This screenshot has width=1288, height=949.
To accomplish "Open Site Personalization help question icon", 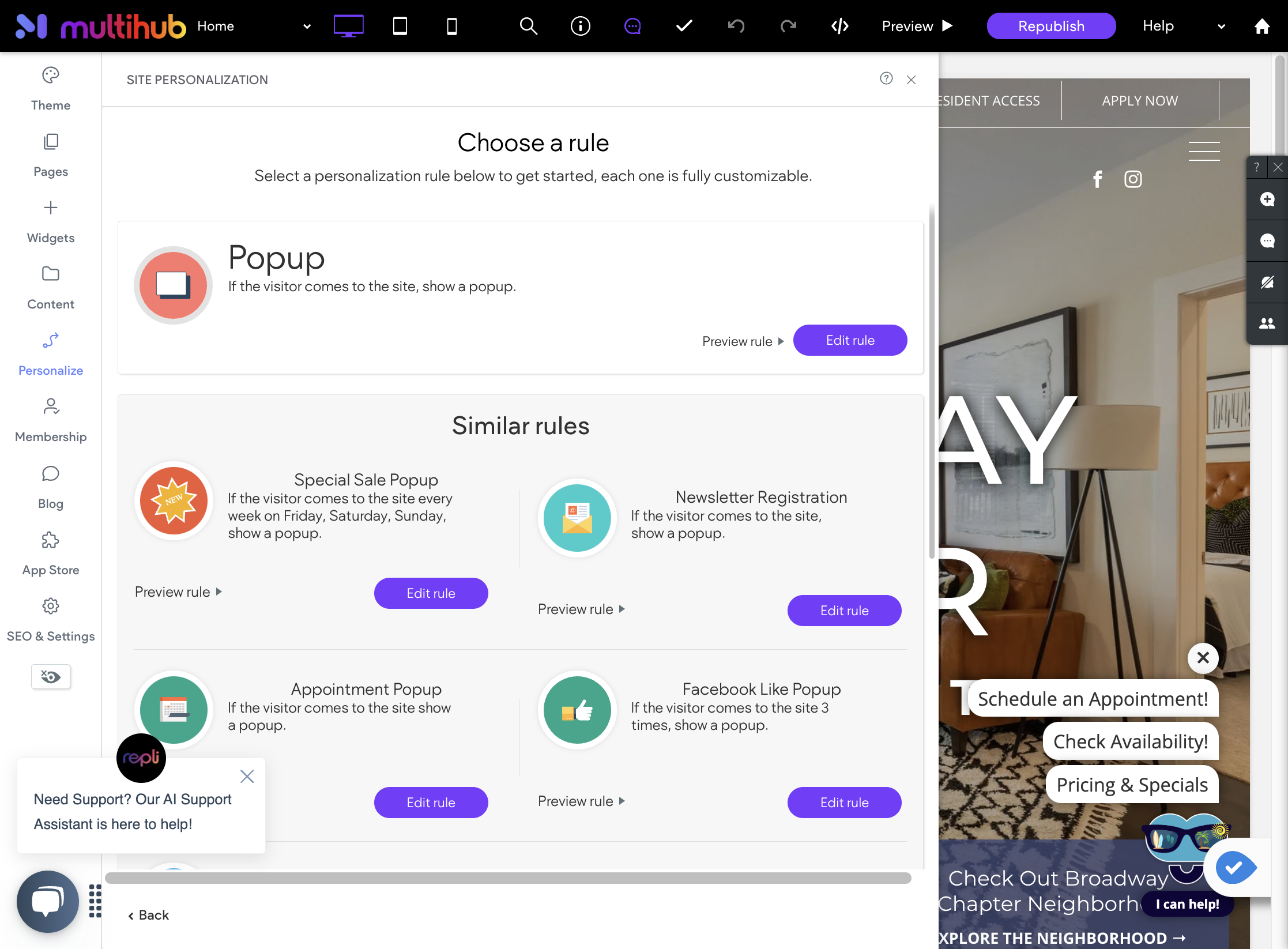I will [886, 78].
